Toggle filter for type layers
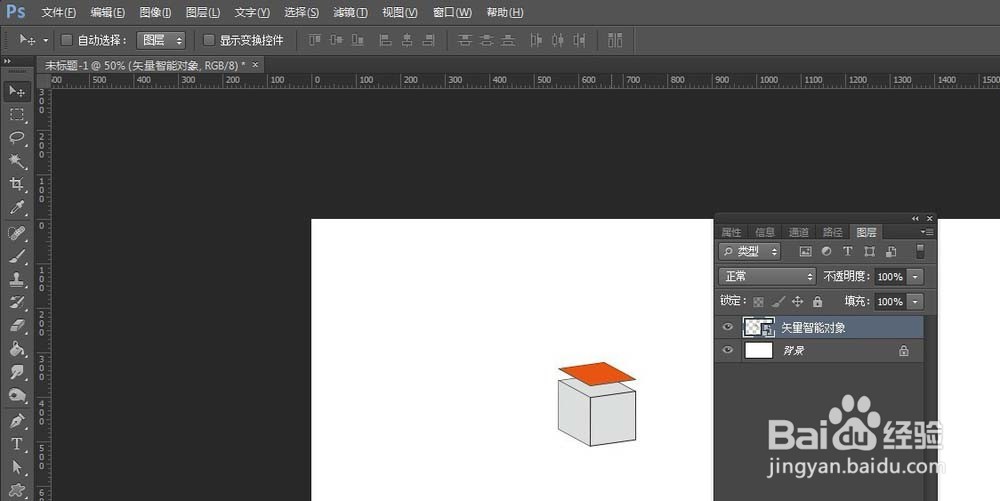 point(848,251)
